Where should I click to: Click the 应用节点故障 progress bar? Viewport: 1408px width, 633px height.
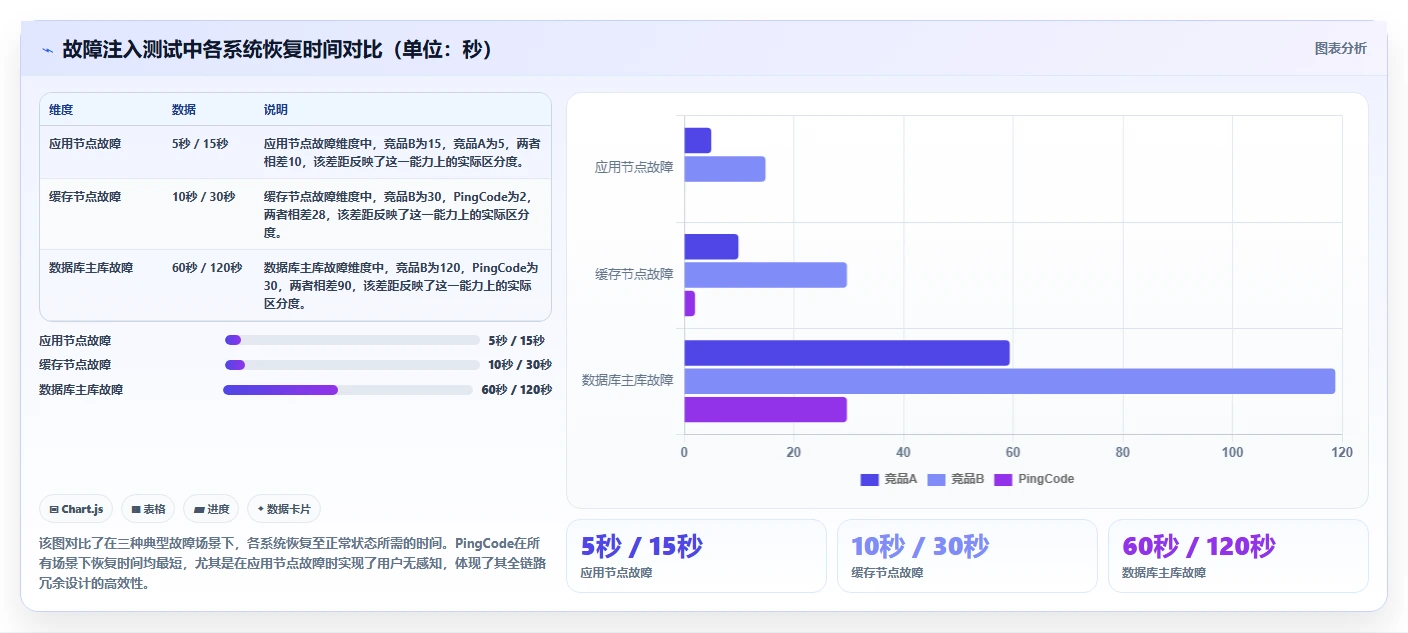[352, 340]
